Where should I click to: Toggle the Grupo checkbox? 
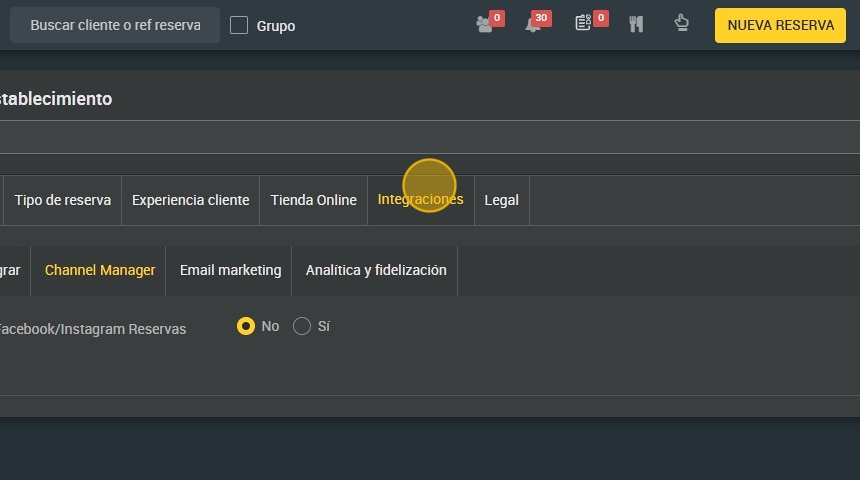click(239, 25)
